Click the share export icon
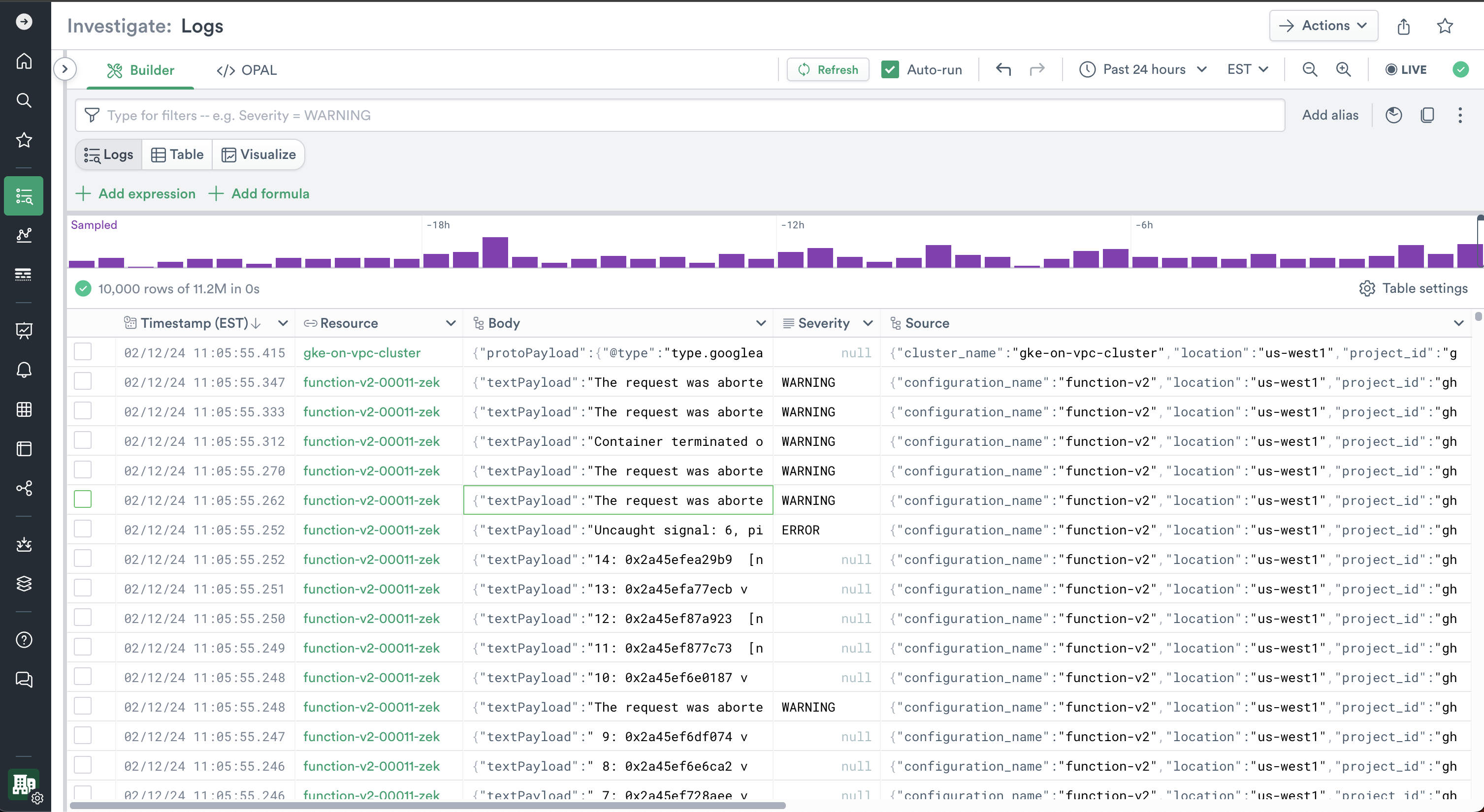 coord(1403,27)
